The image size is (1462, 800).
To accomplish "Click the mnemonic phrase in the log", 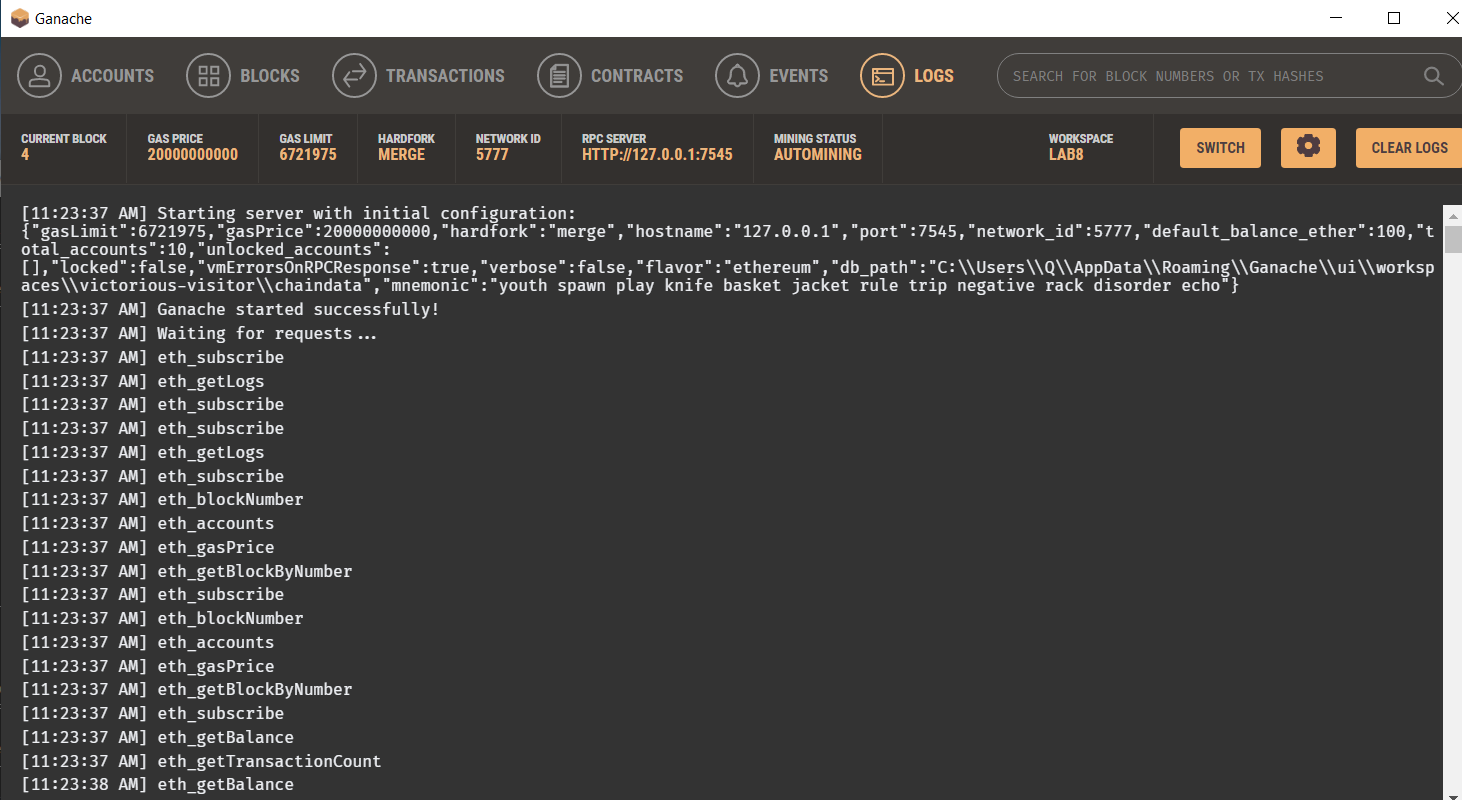I will (864, 285).
